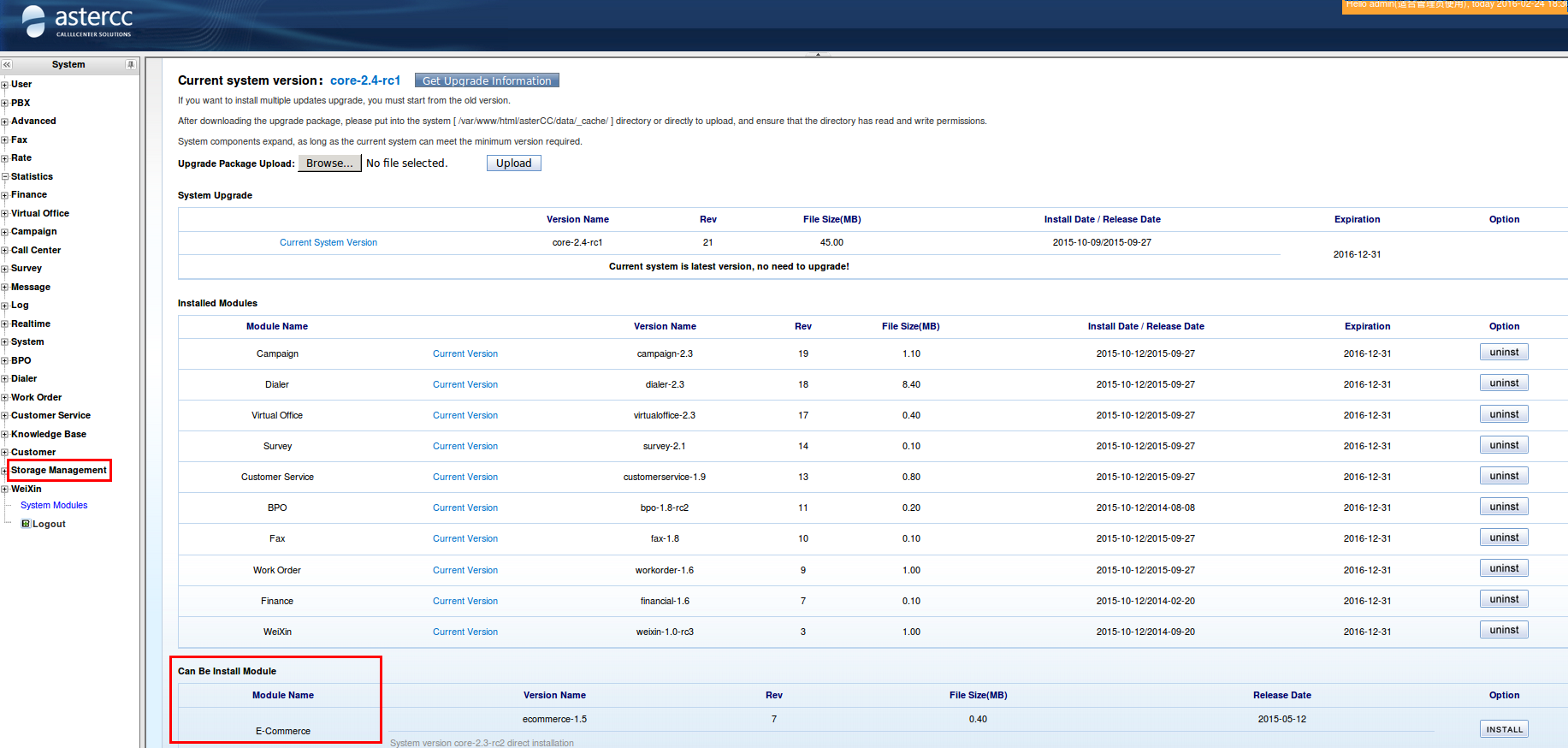Install the E-Commerce module
The width and height of the screenshot is (1568, 748).
[x=1503, y=729]
